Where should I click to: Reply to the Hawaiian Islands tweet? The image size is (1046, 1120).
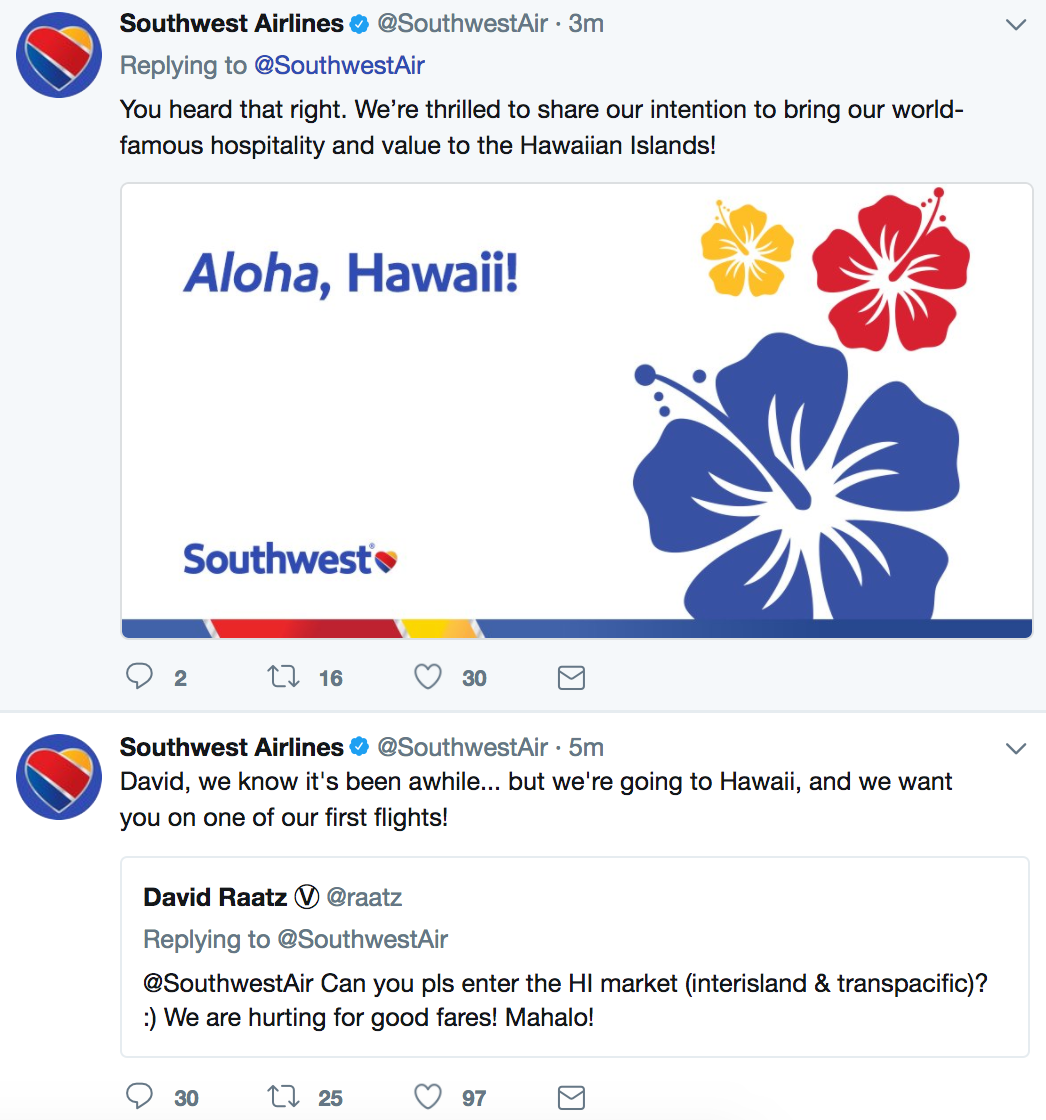[x=139, y=676]
